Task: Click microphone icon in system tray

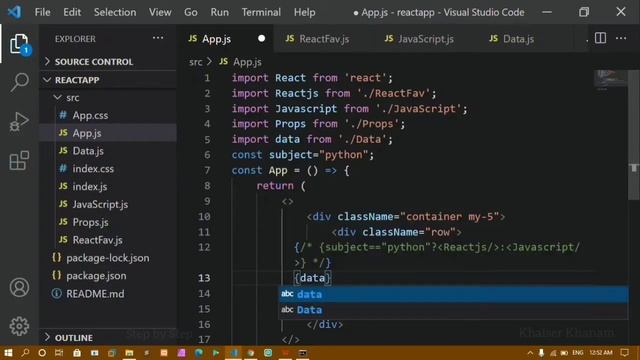Action: coord(541,353)
